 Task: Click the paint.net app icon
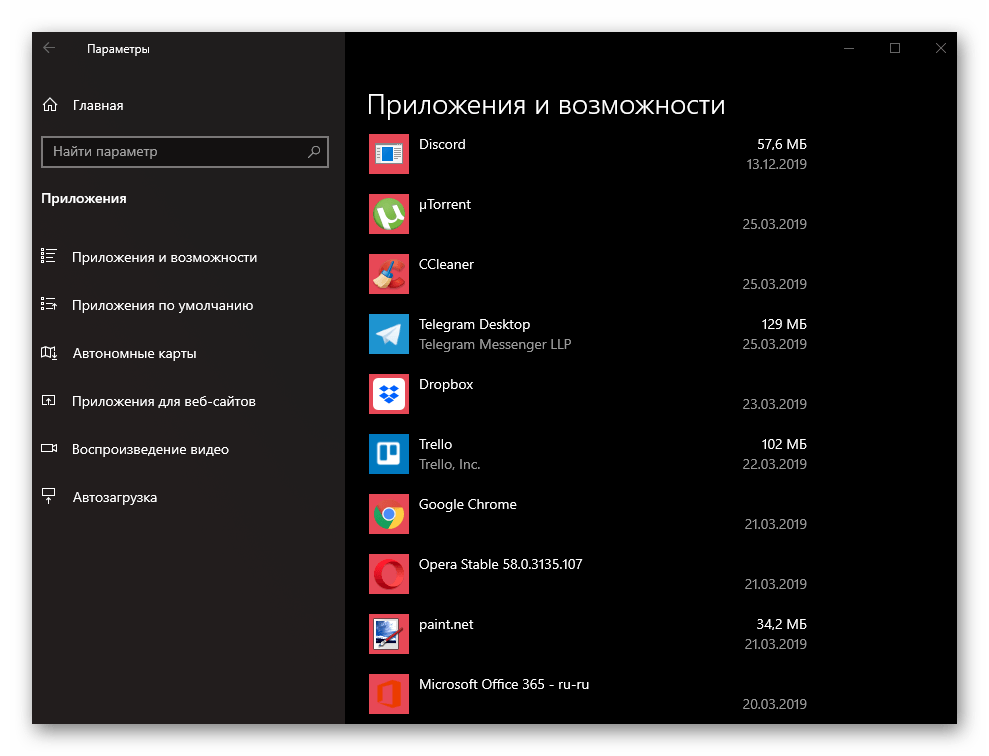point(388,634)
